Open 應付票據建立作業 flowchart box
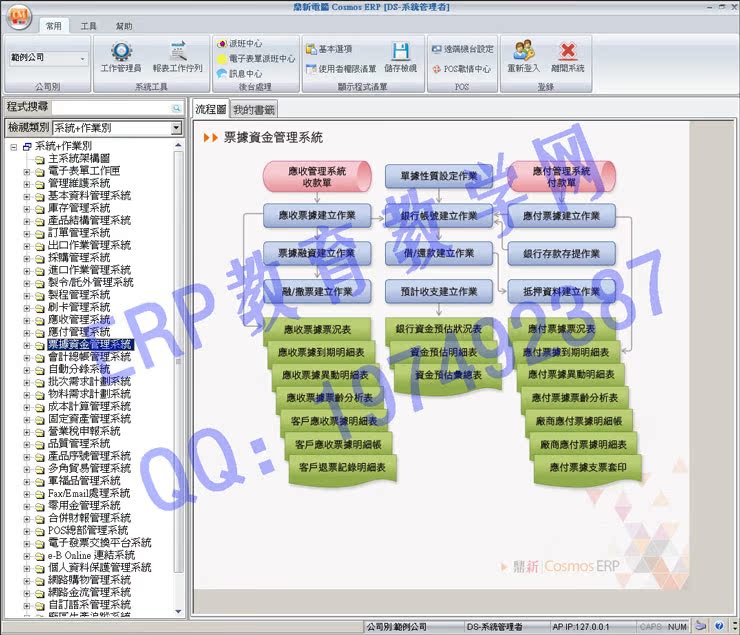 pos(562,216)
